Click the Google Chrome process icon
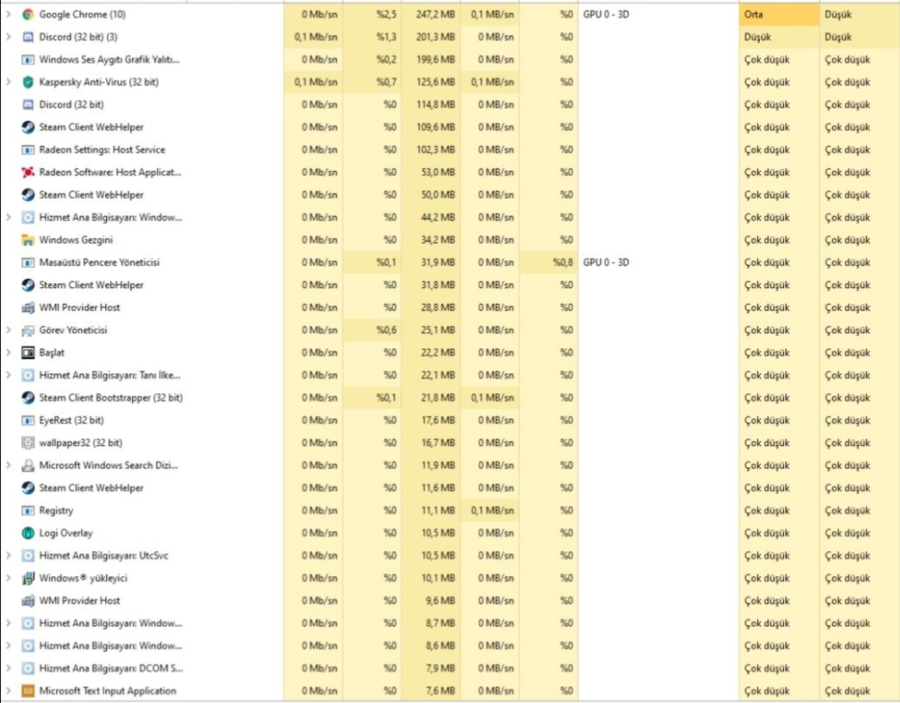Screen dimensions: 900x703 coord(28,15)
